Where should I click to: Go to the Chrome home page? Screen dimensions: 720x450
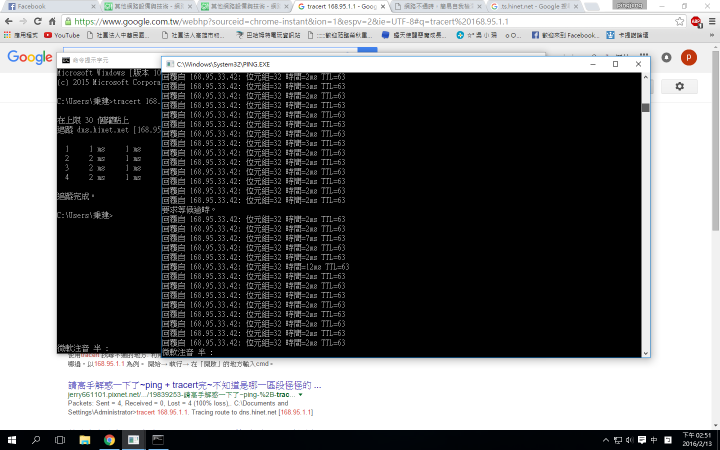coord(52,21)
